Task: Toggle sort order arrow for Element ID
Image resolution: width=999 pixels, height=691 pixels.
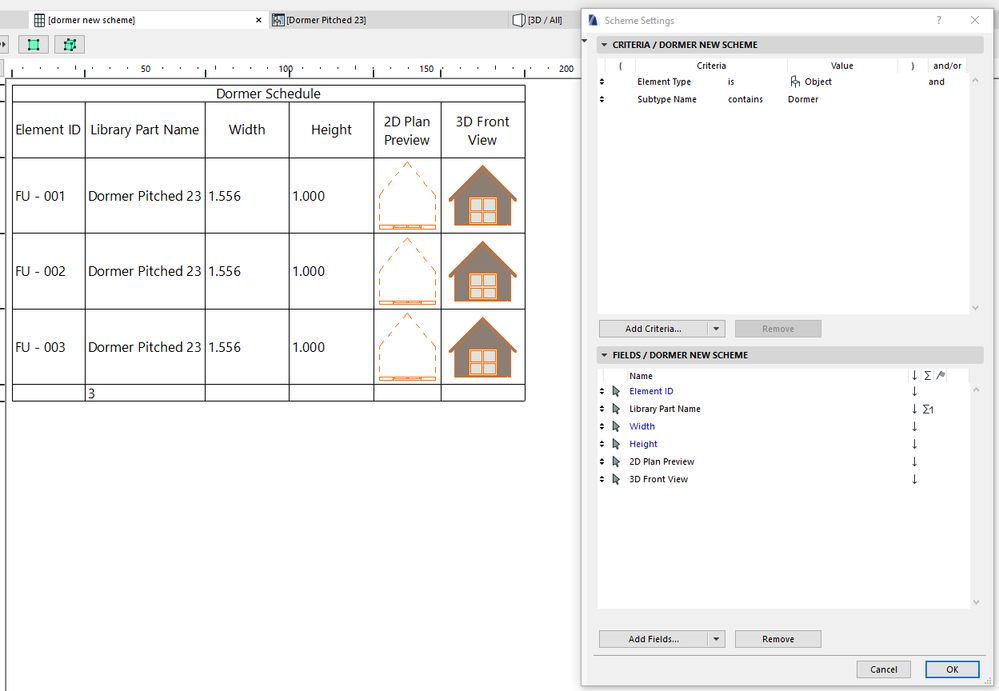Action: click(x=914, y=391)
